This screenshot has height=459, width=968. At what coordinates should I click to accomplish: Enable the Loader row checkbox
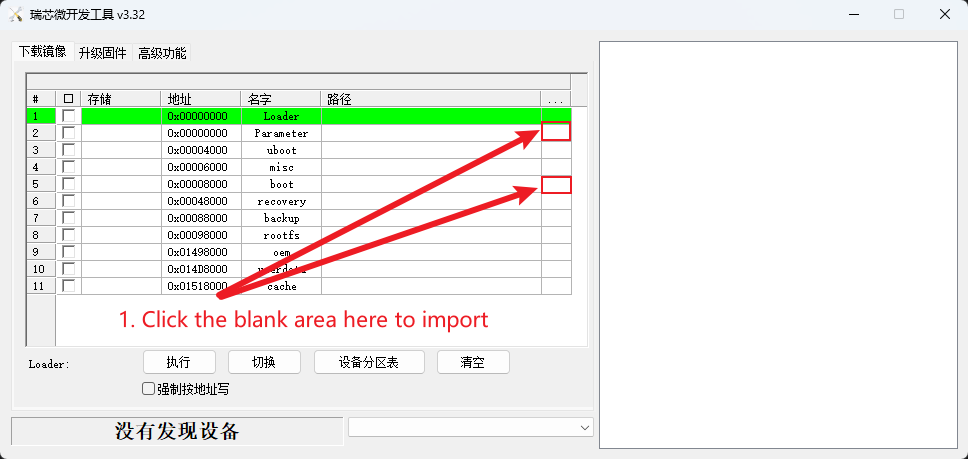pyautogui.click(x=69, y=116)
